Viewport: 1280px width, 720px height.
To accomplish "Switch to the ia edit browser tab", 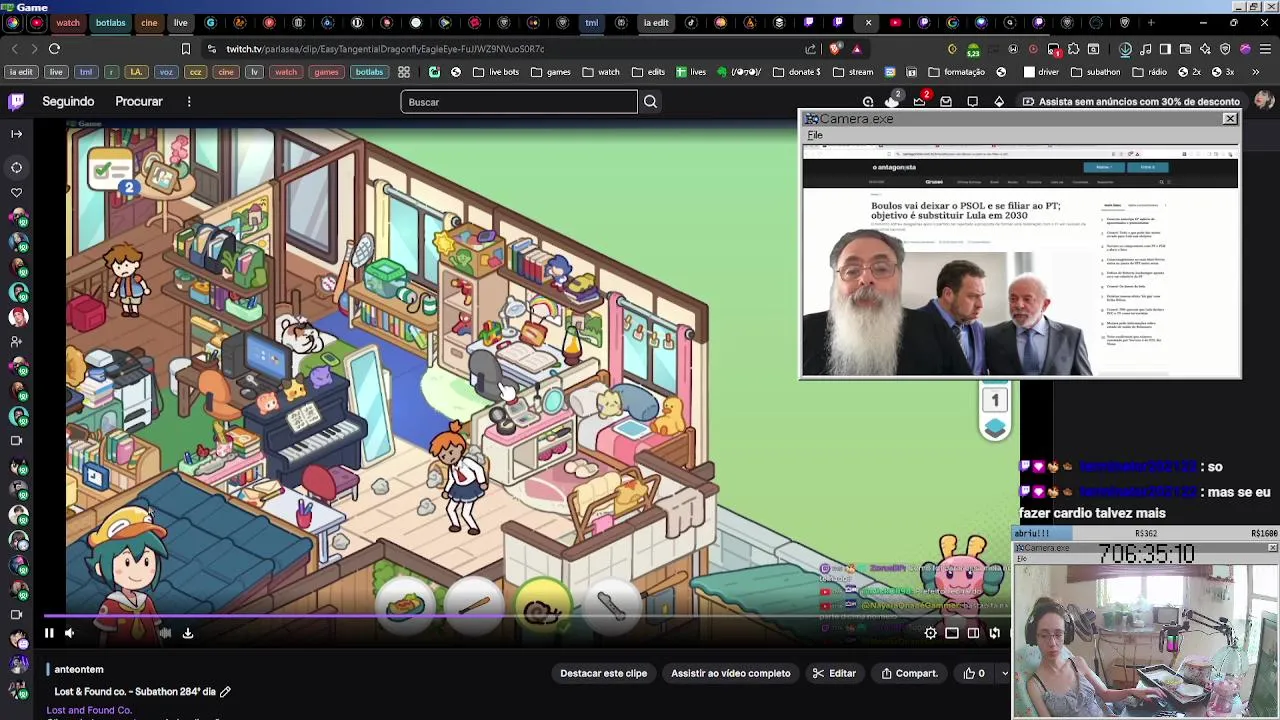I will click(x=656, y=22).
